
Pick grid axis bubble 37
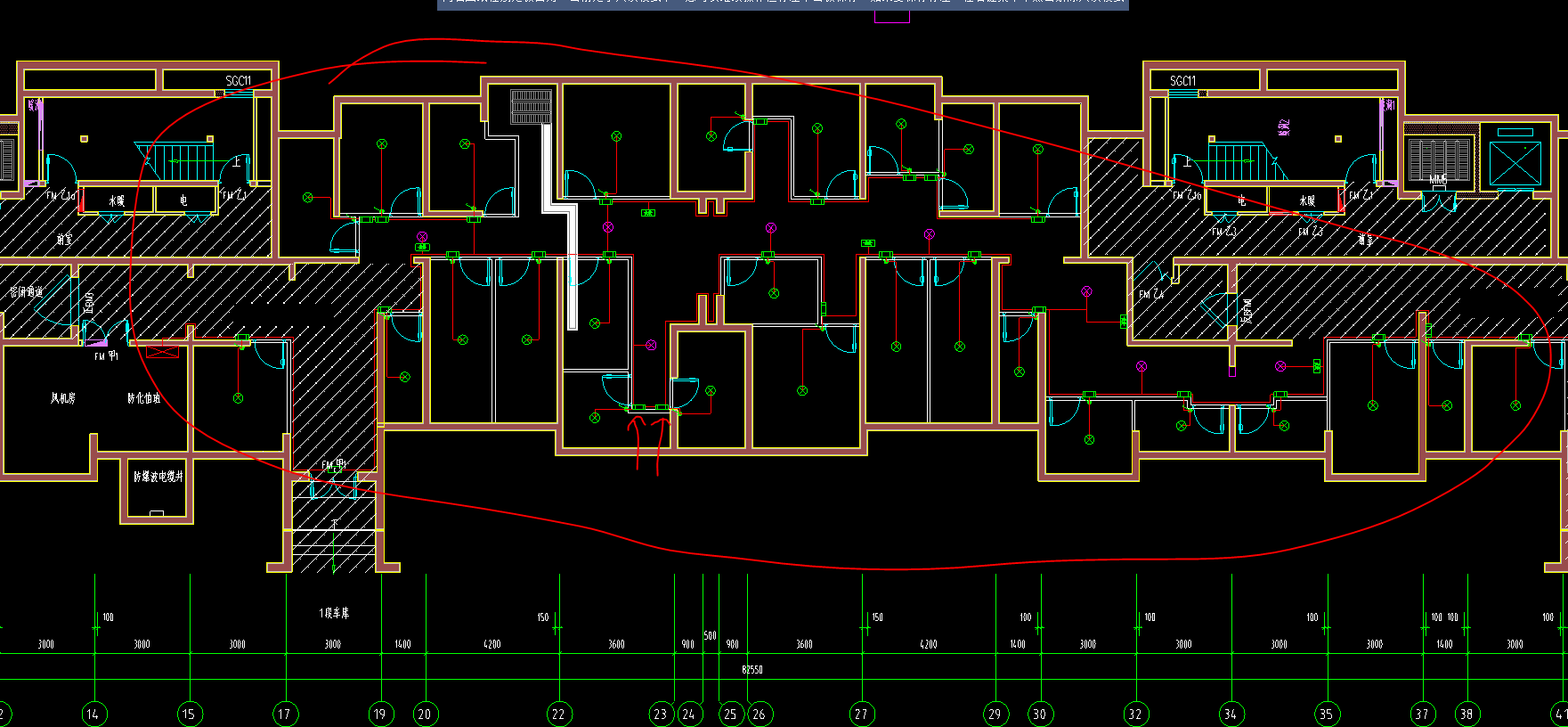coord(1423,714)
